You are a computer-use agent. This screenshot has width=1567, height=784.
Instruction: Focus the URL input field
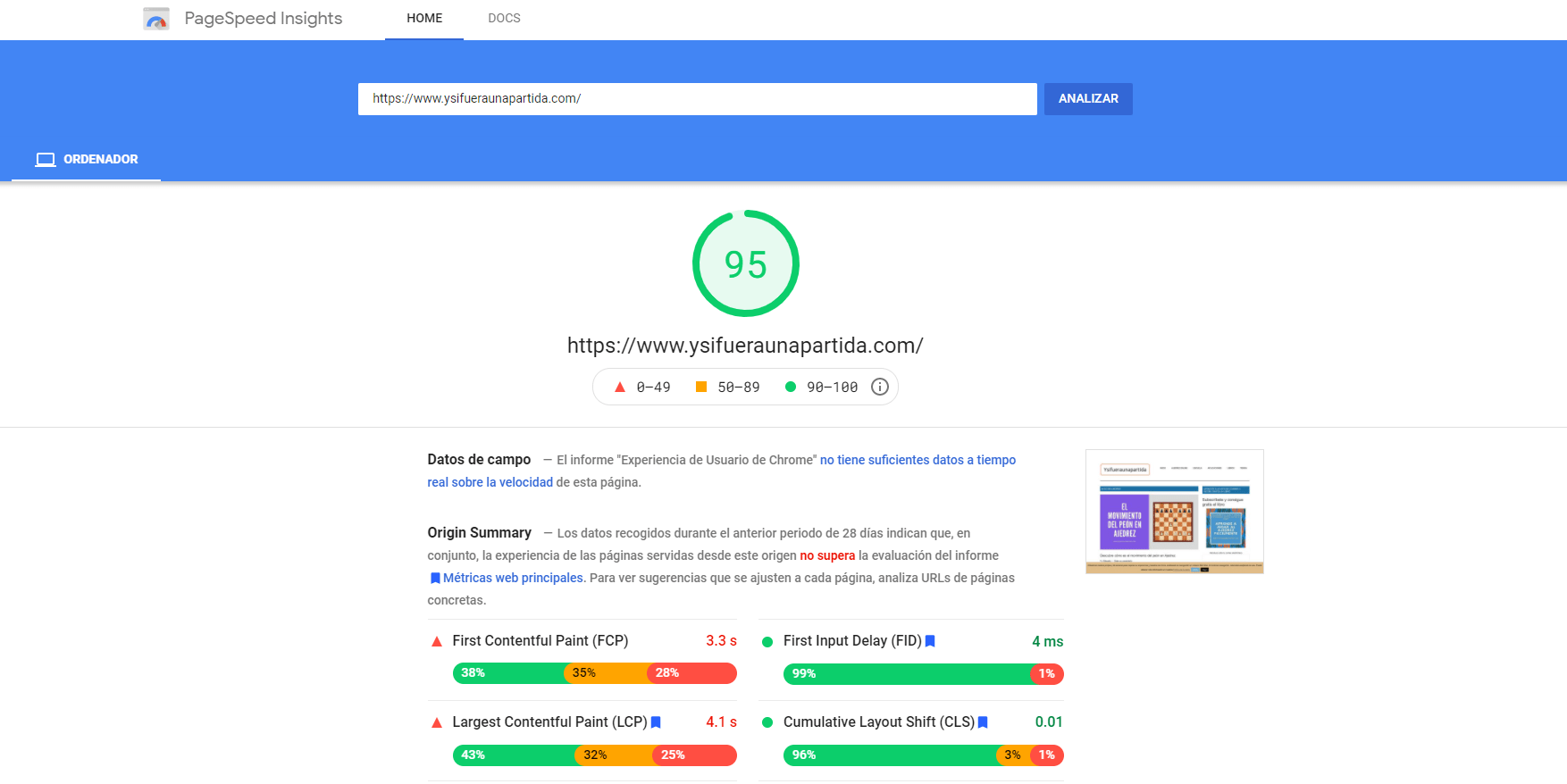(x=698, y=99)
